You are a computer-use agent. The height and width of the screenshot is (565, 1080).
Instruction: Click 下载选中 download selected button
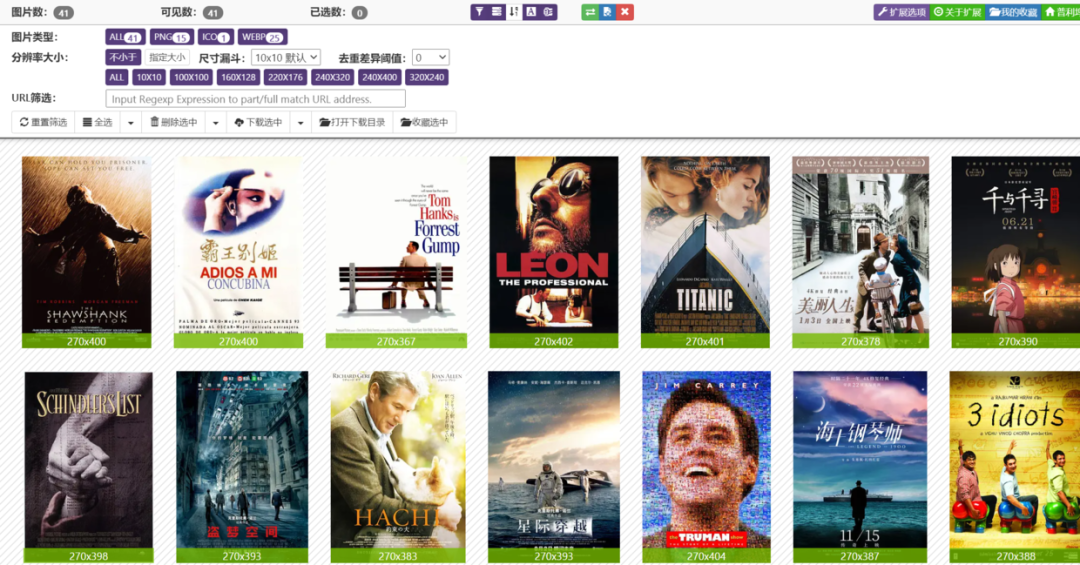(258, 122)
